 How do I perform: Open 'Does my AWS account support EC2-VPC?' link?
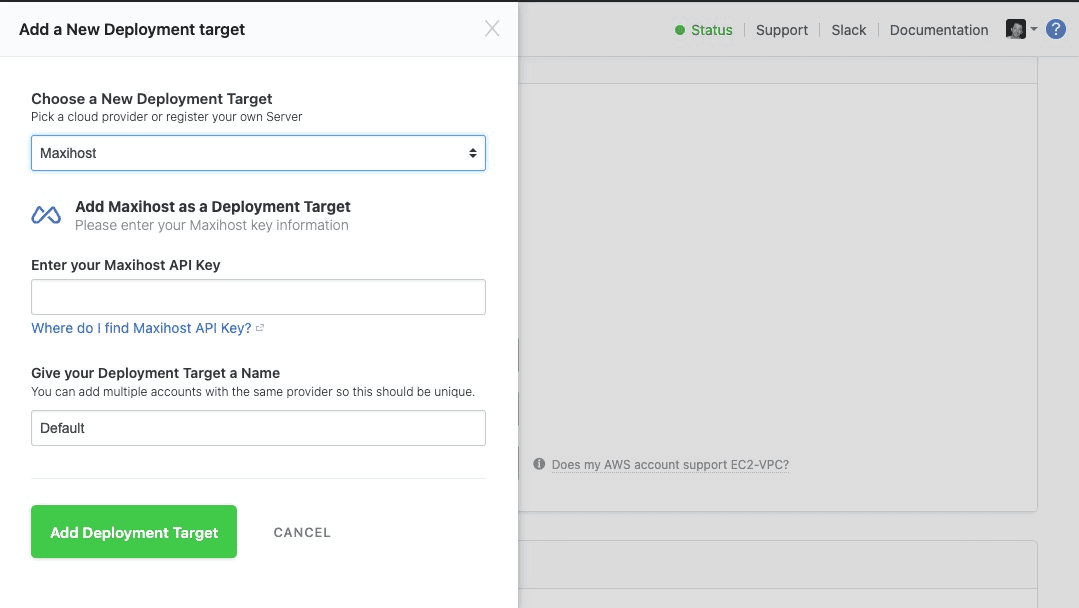670,464
